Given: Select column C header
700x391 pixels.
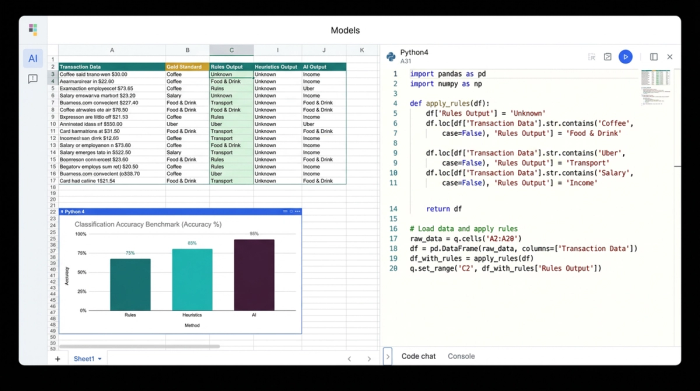Looking at the screenshot, I should (231, 50).
